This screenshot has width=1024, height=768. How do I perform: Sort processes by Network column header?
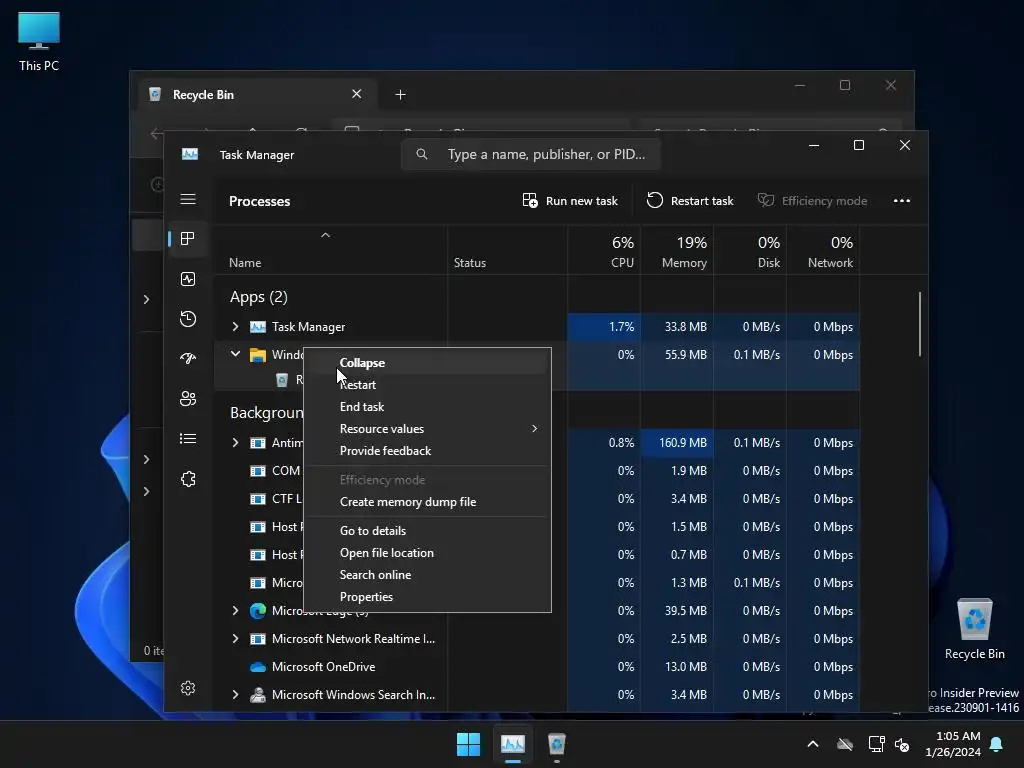click(x=824, y=251)
